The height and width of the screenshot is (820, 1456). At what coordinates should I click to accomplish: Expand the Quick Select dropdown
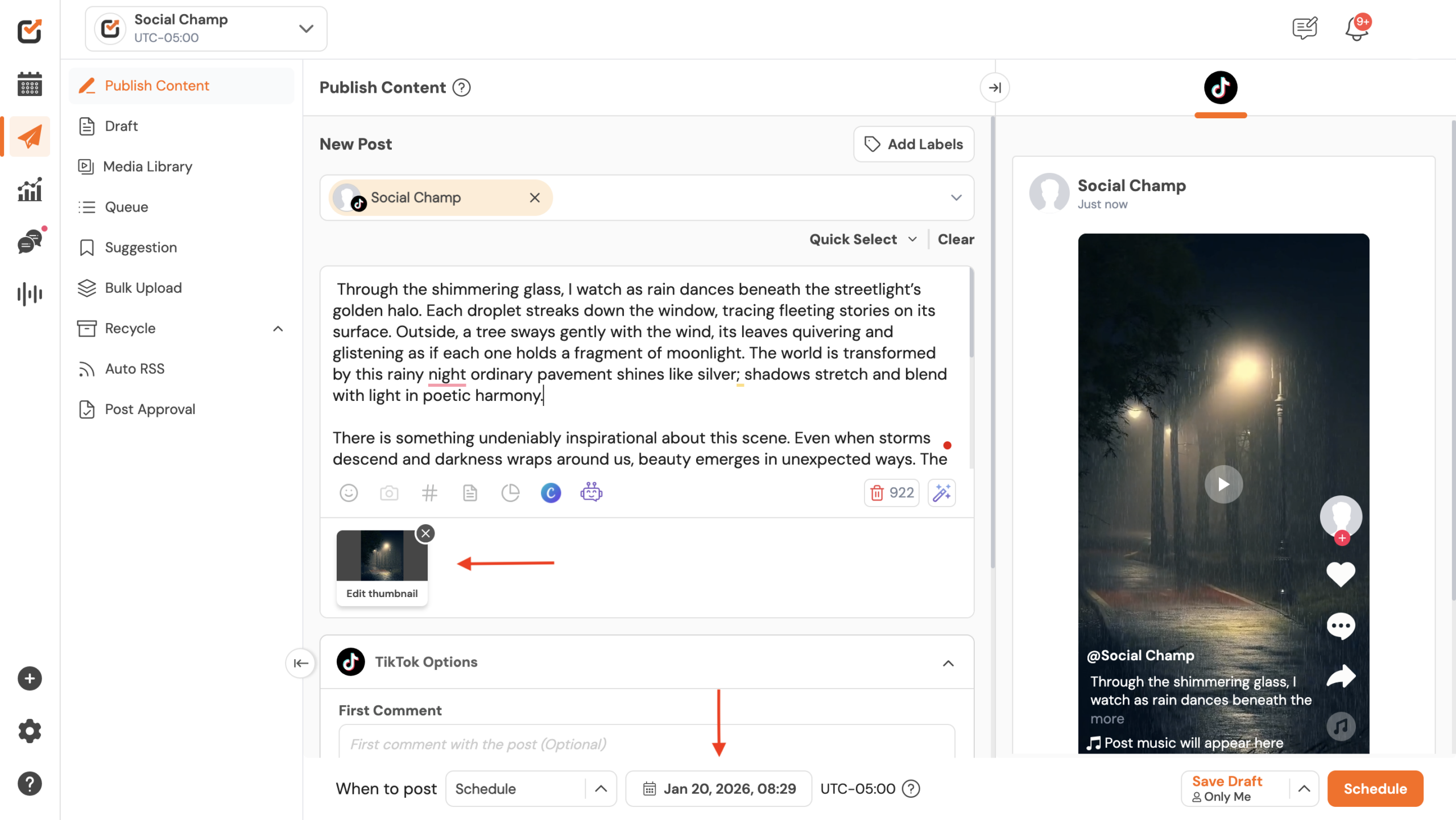point(863,239)
